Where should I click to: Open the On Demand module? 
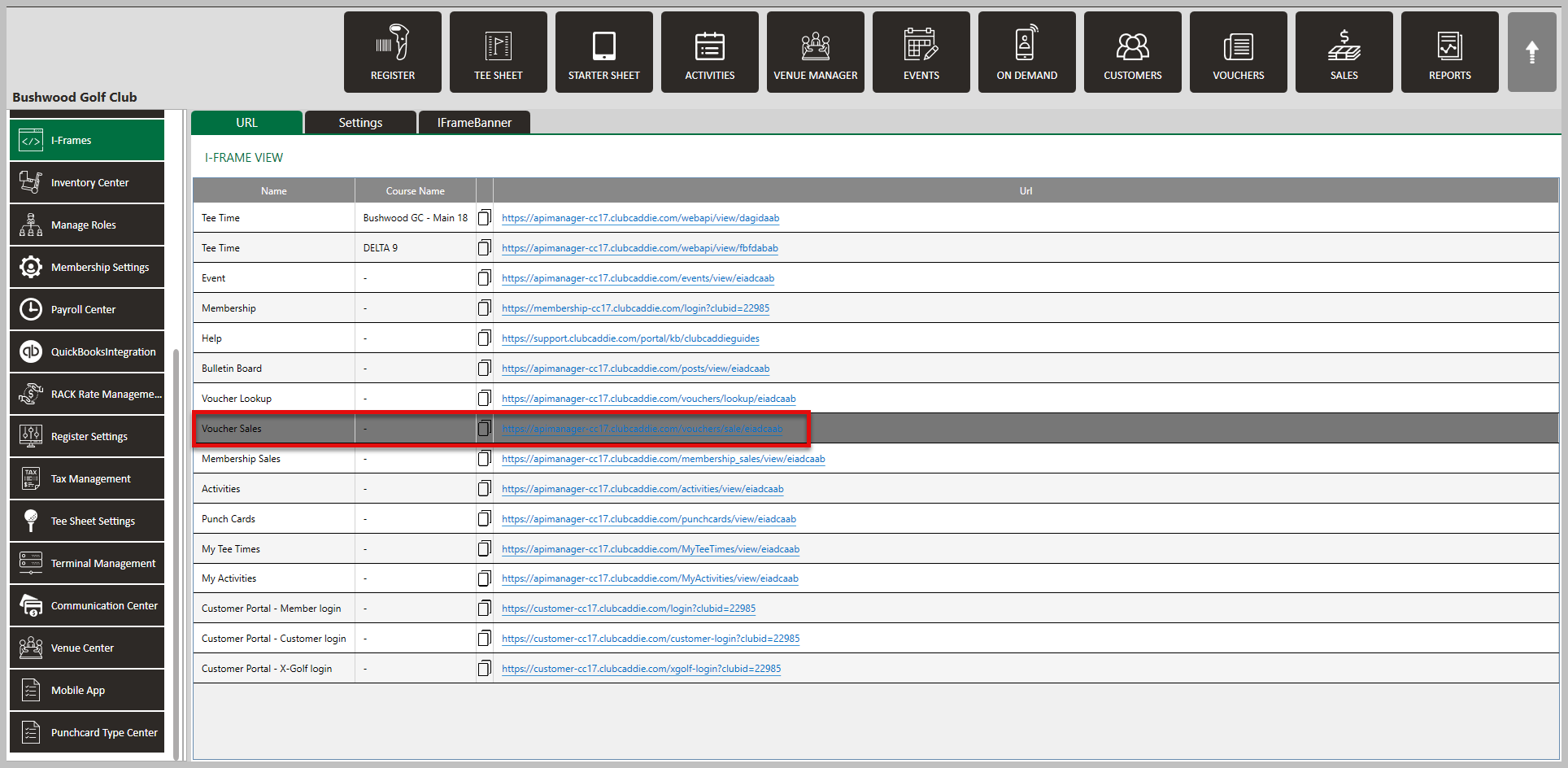(1027, 52)
